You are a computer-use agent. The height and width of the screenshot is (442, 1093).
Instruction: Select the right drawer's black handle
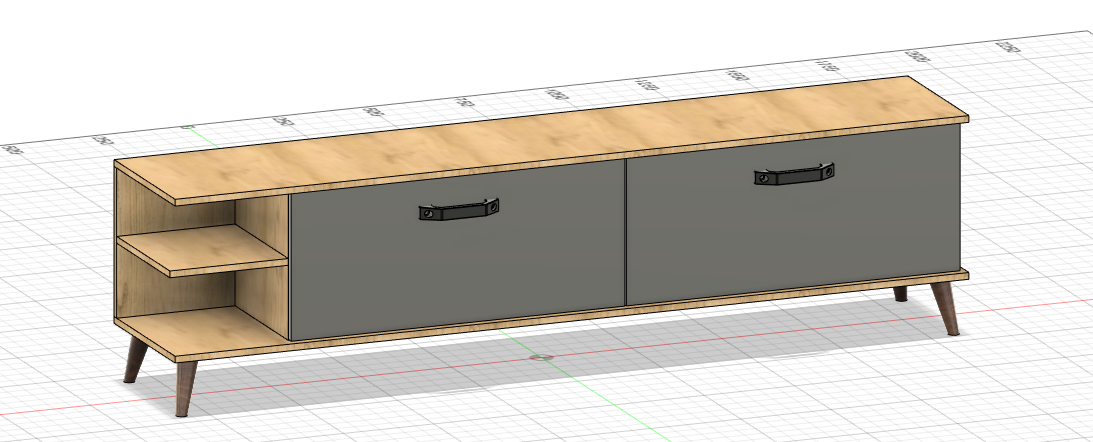click(x=794, y=174)
